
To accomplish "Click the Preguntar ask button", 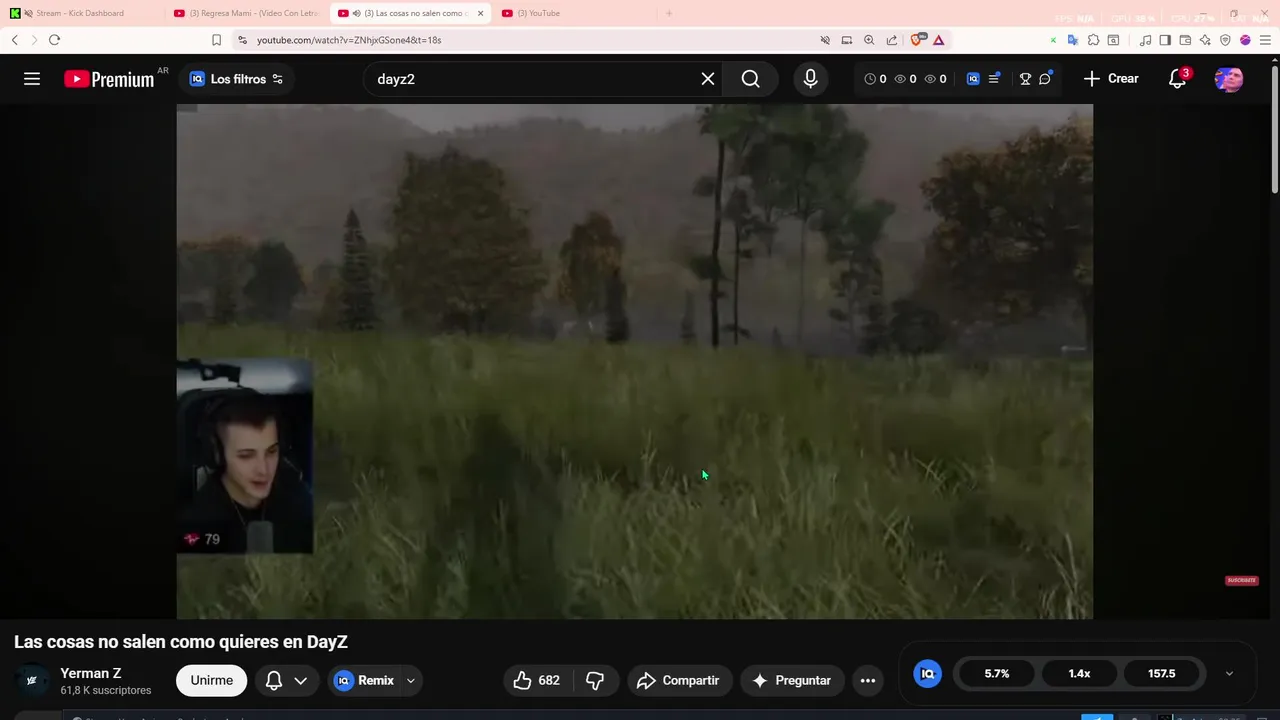I will 792,680.
